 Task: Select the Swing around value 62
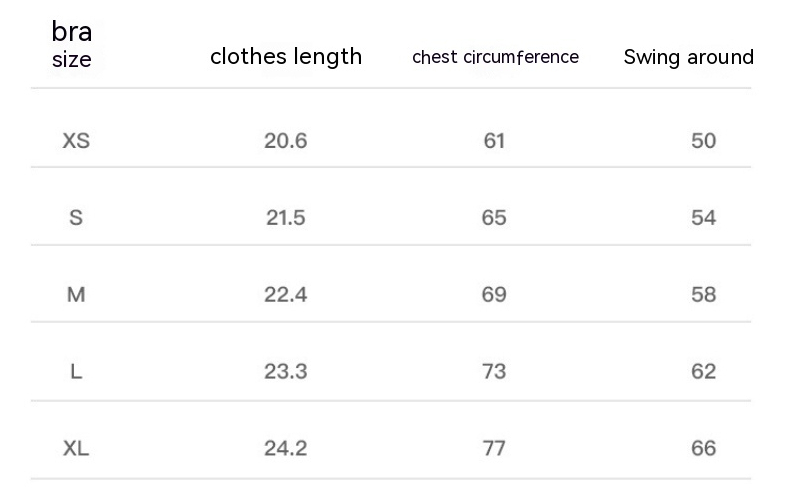coord(704,372)
